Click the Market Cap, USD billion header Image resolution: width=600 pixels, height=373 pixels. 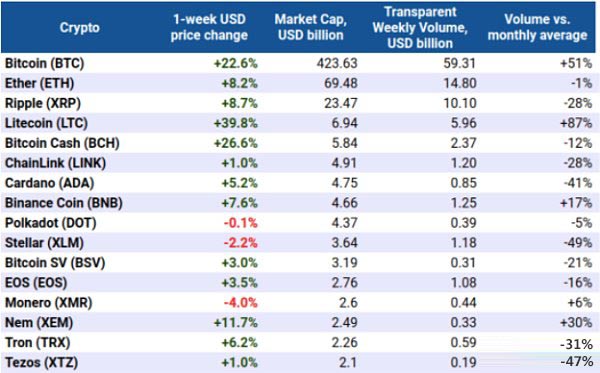point(311,27)
